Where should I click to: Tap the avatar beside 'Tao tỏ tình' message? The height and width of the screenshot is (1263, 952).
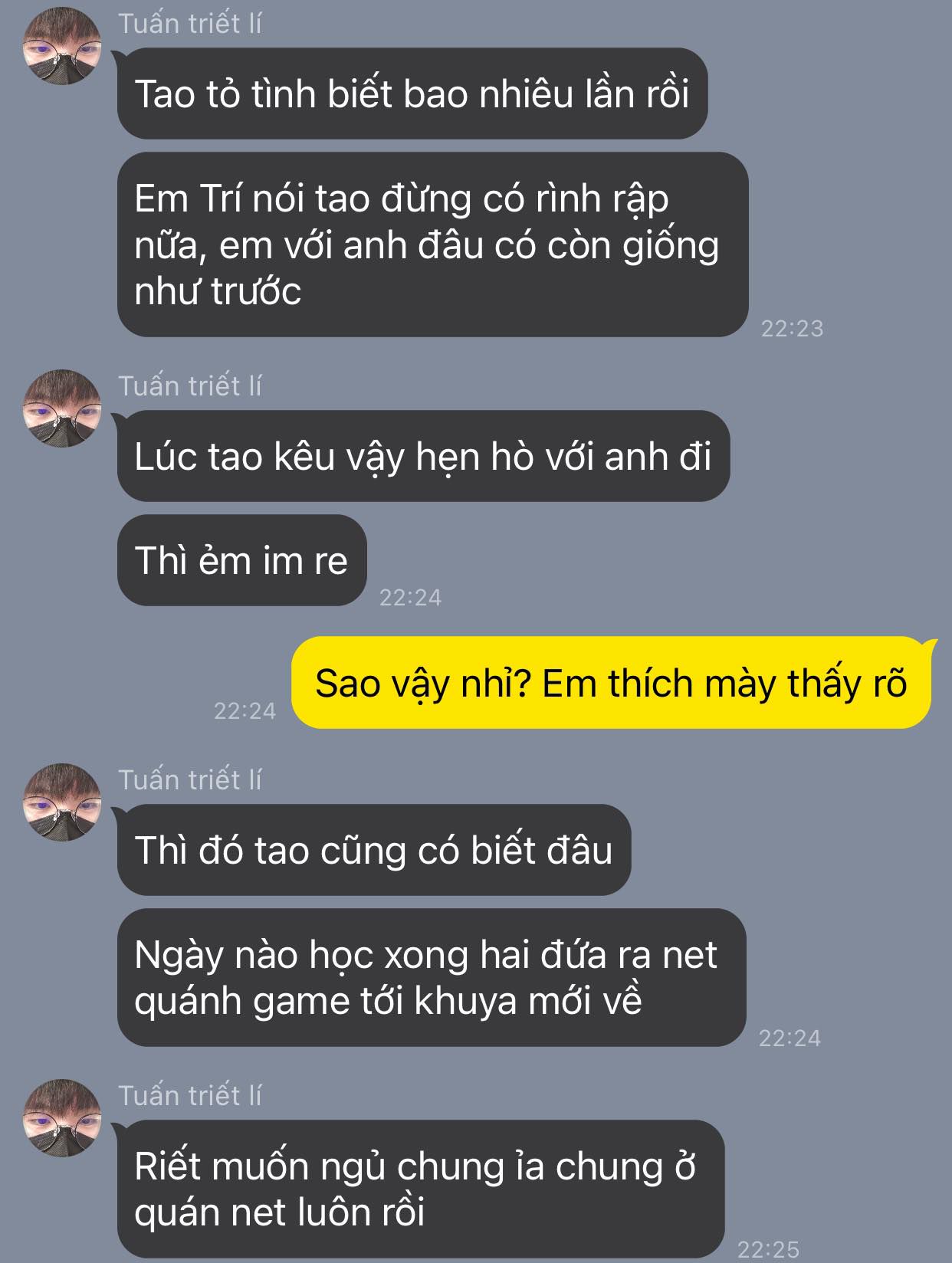(62, 46)
